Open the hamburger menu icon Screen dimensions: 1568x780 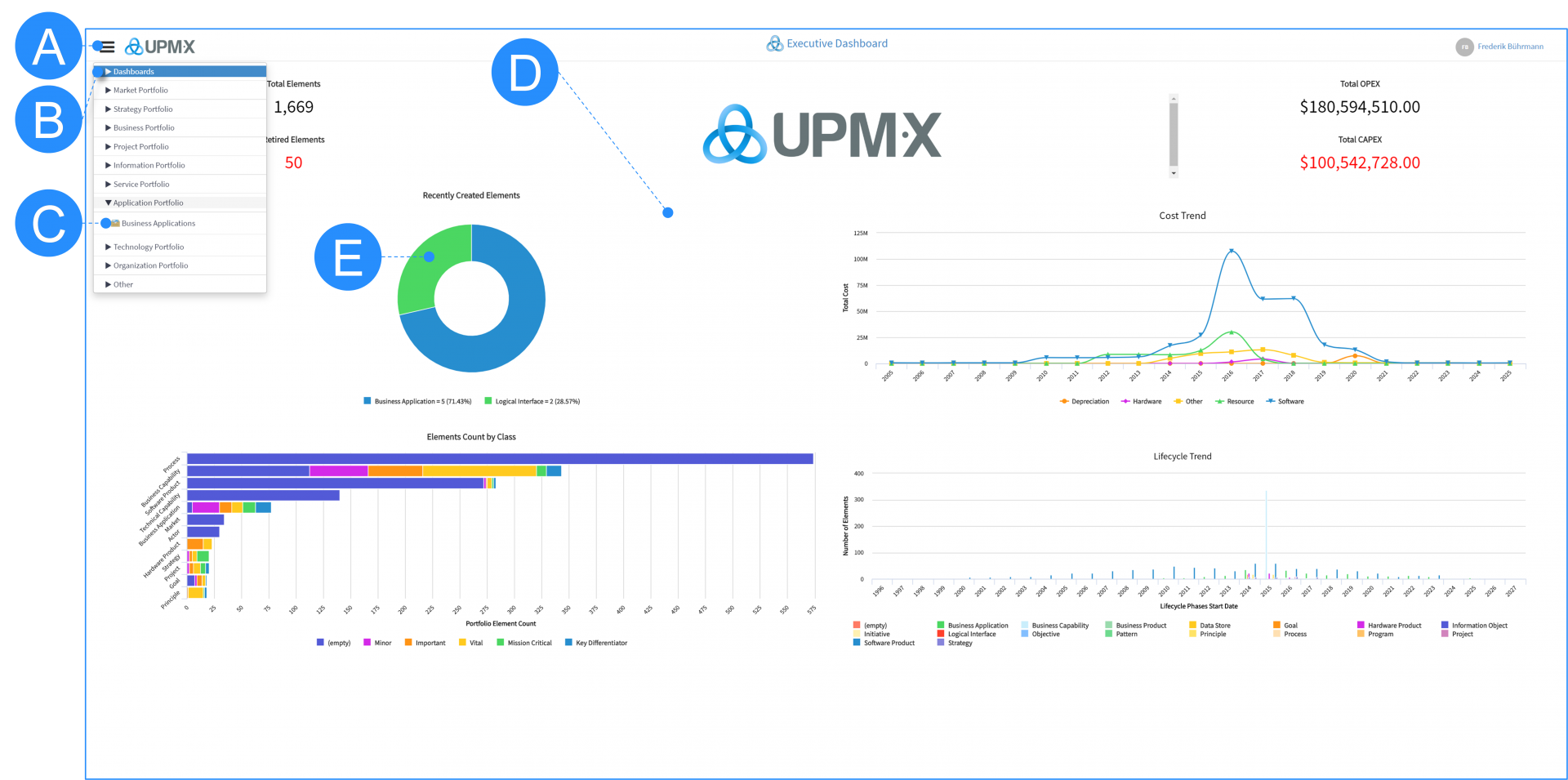(107, 47)
